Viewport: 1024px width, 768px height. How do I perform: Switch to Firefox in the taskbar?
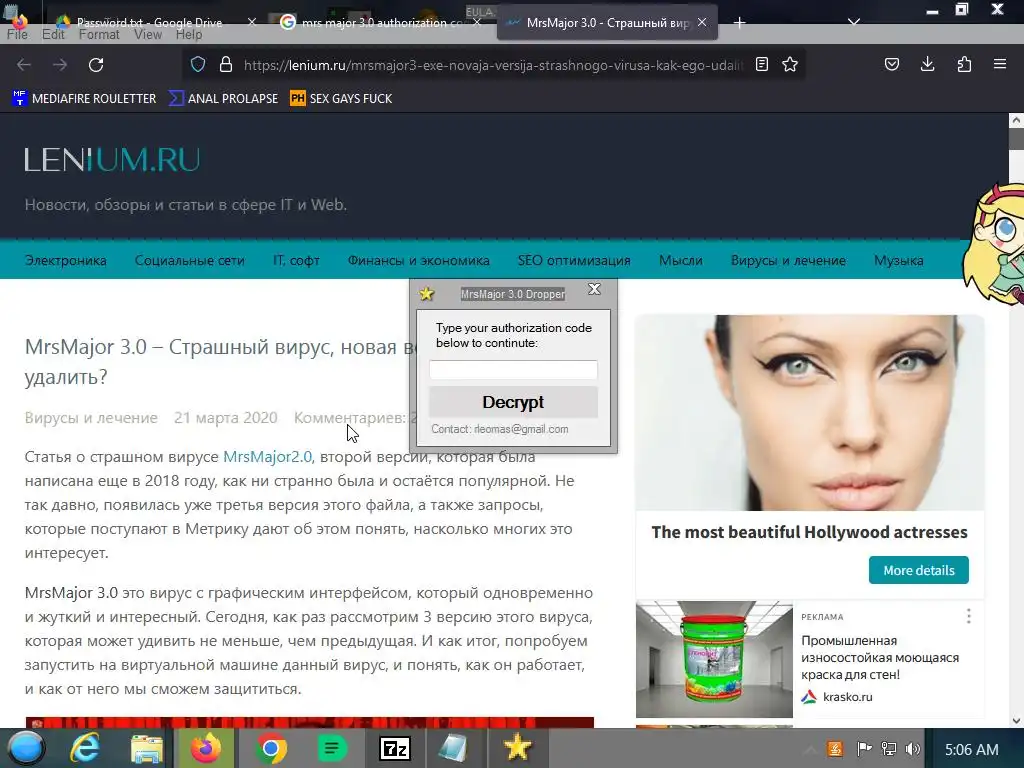tap(206, 748)
